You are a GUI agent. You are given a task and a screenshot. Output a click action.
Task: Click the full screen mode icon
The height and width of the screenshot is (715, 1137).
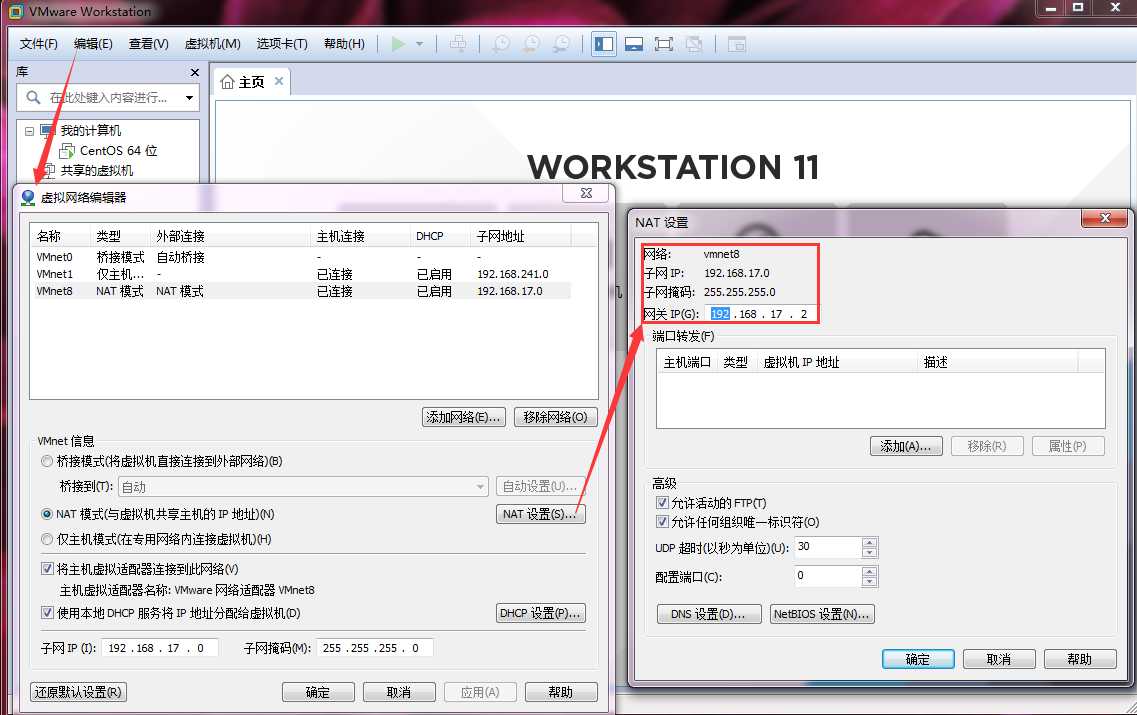coord(663,44)
